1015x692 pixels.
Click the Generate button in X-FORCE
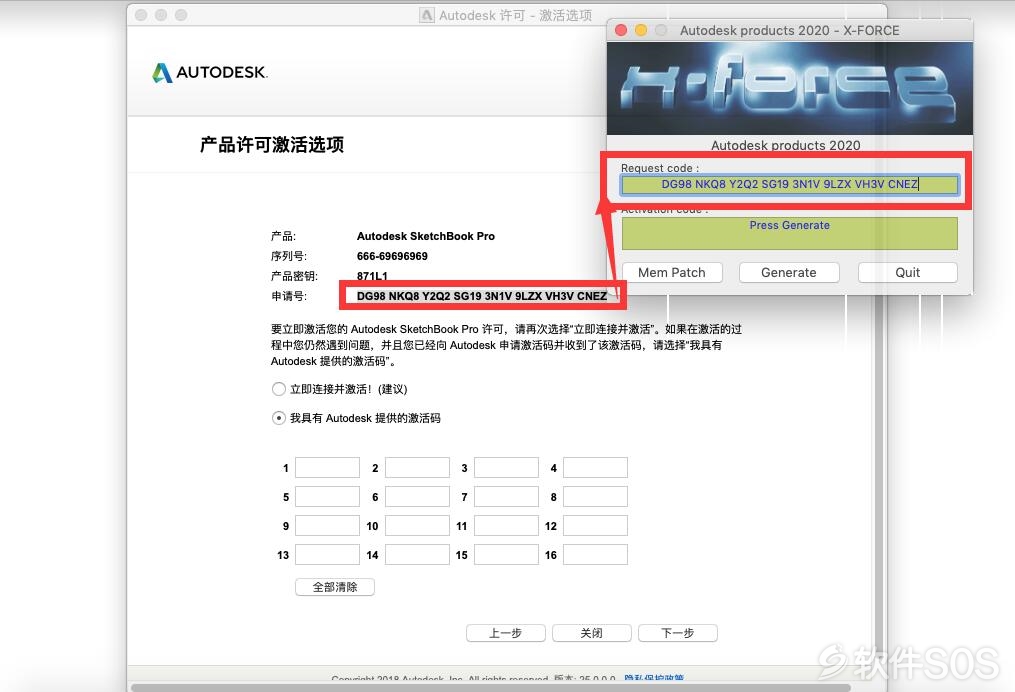789,273
